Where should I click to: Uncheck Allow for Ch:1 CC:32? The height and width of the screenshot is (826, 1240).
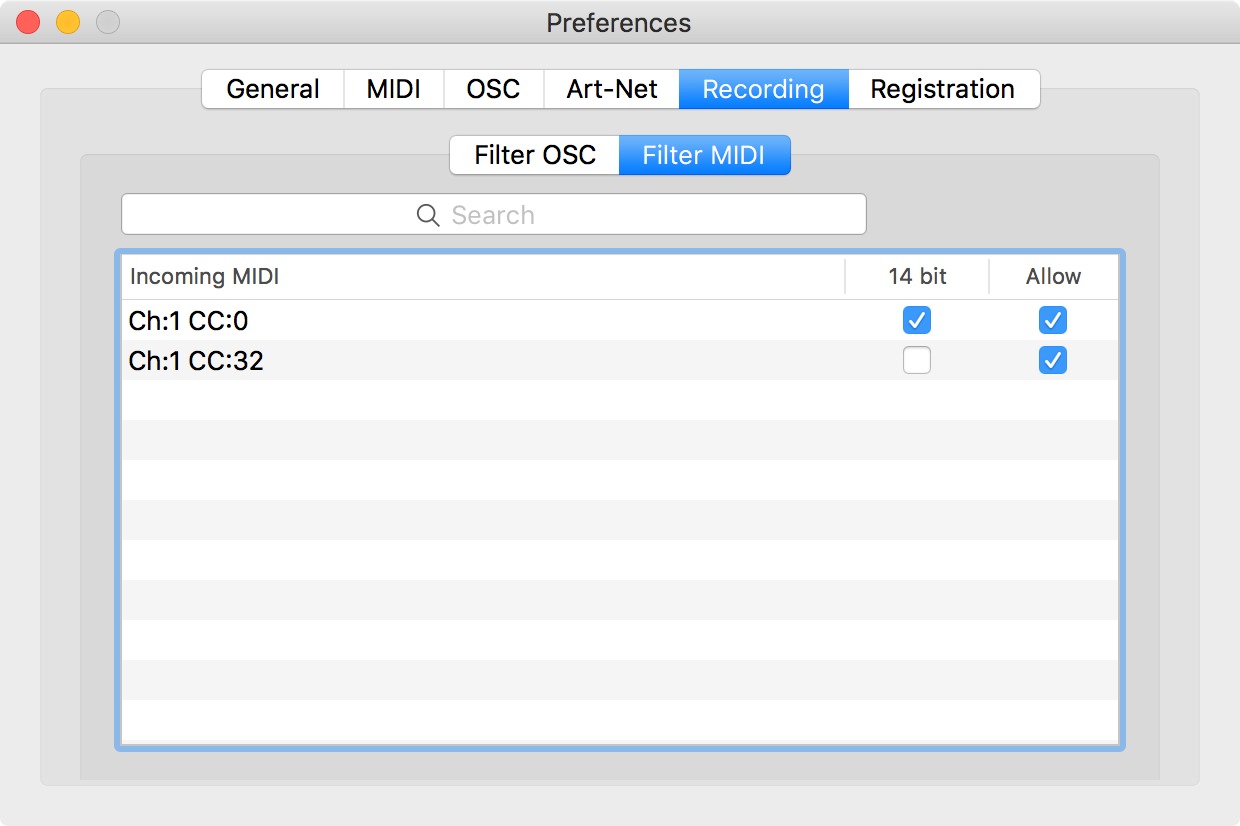[1053, 360]
